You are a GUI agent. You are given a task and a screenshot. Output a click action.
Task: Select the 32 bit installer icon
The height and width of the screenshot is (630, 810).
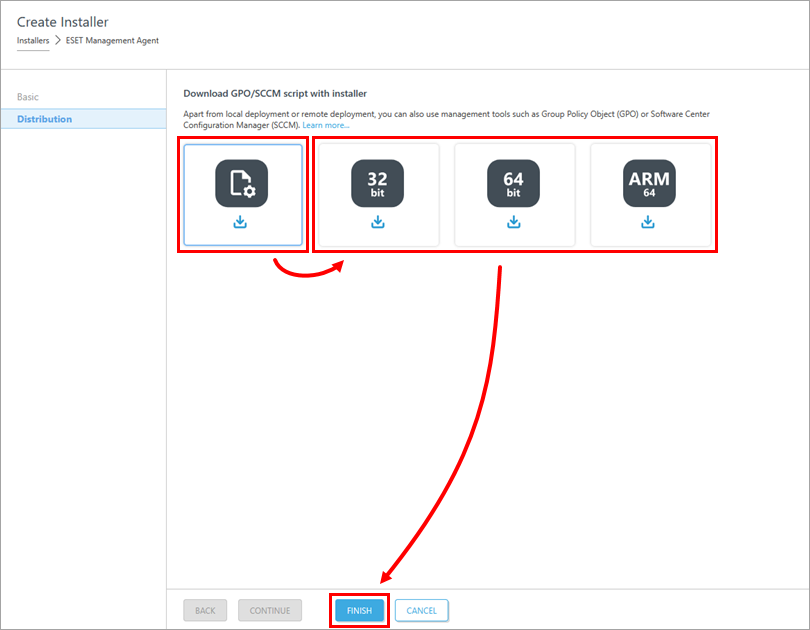pyautogui.click(x=377, y=183)
